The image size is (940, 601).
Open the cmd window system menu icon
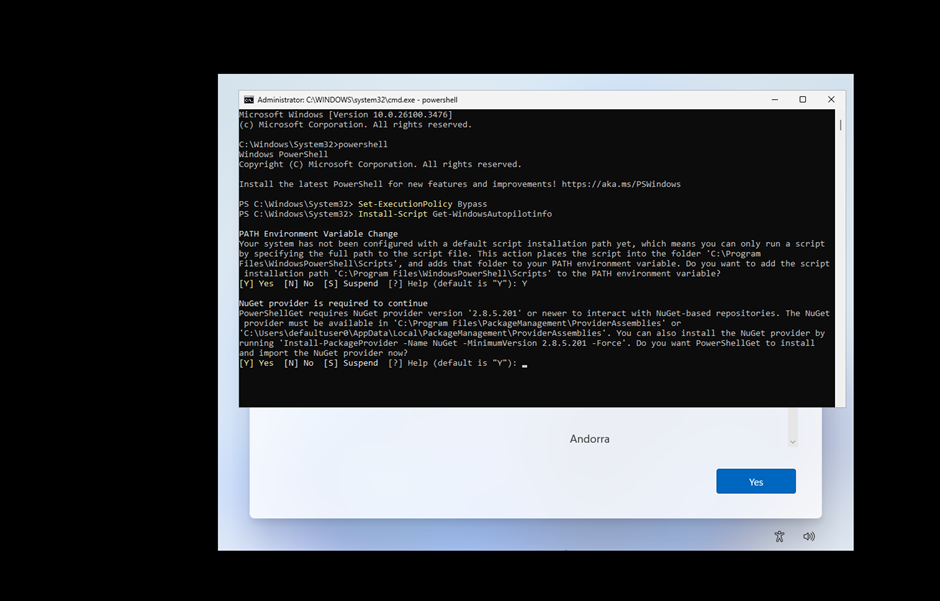pos(248,100)
